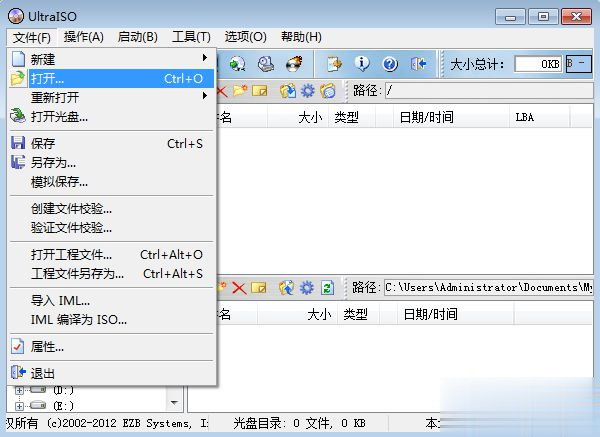Choose 另存为... menu entry
Viewport: 600px width, 437px height.
pos(111,163)
